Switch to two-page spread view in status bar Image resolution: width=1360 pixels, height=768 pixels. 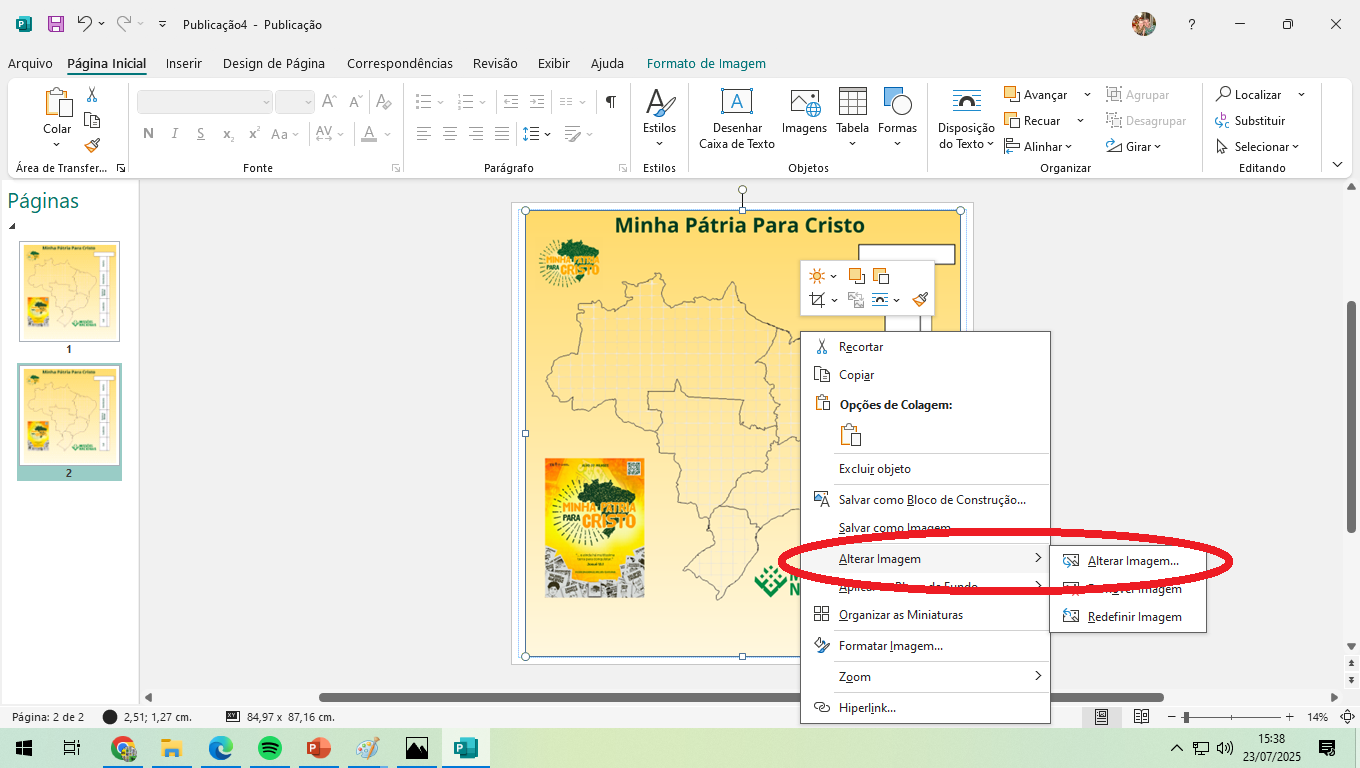1141,717
